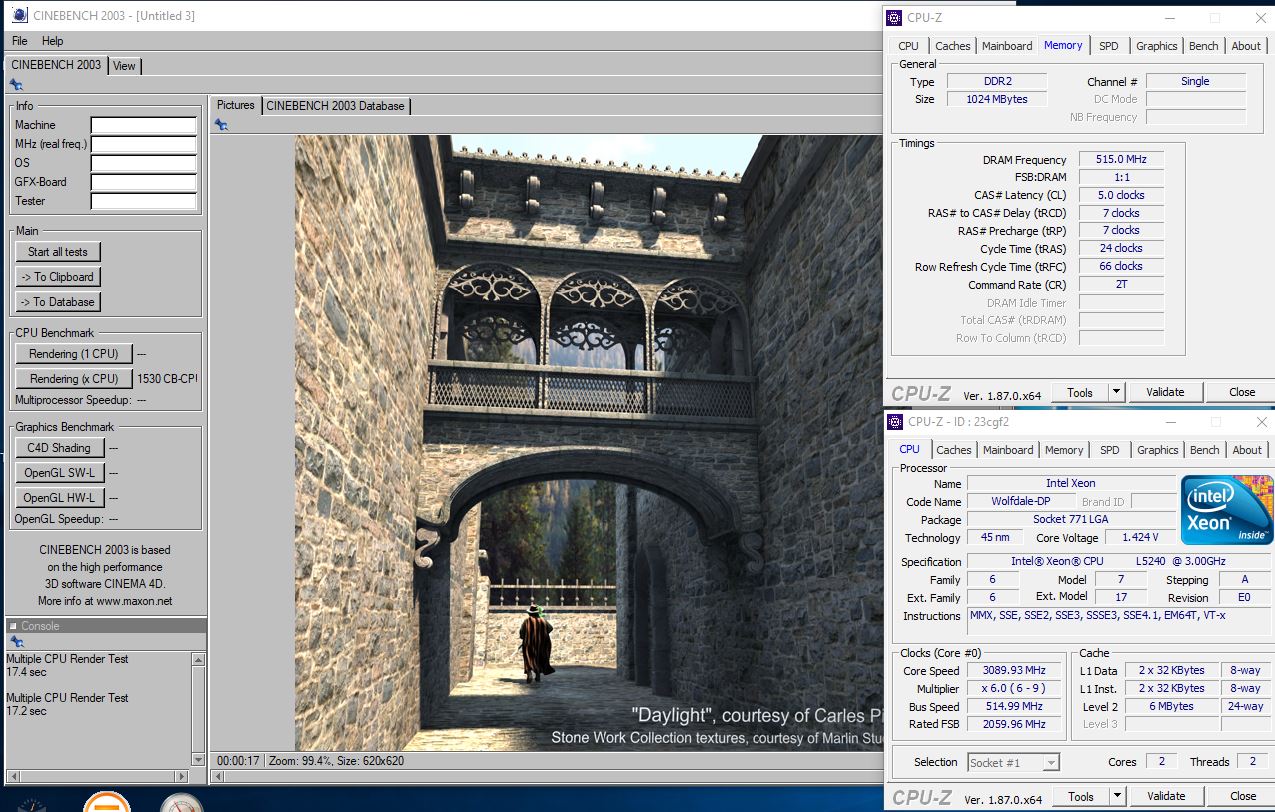Open the Bench tab in the lower CPU-Z window
The width and height of the screenshot is (1275, 812).
tap(1205, 450)
